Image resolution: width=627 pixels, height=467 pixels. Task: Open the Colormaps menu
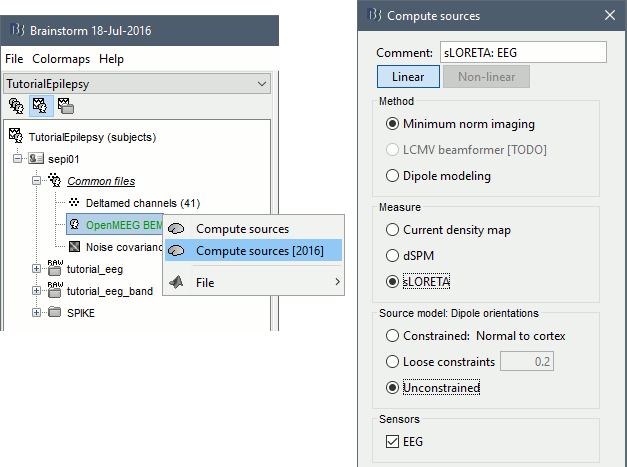pyautogui.click(x=61, y=59)
